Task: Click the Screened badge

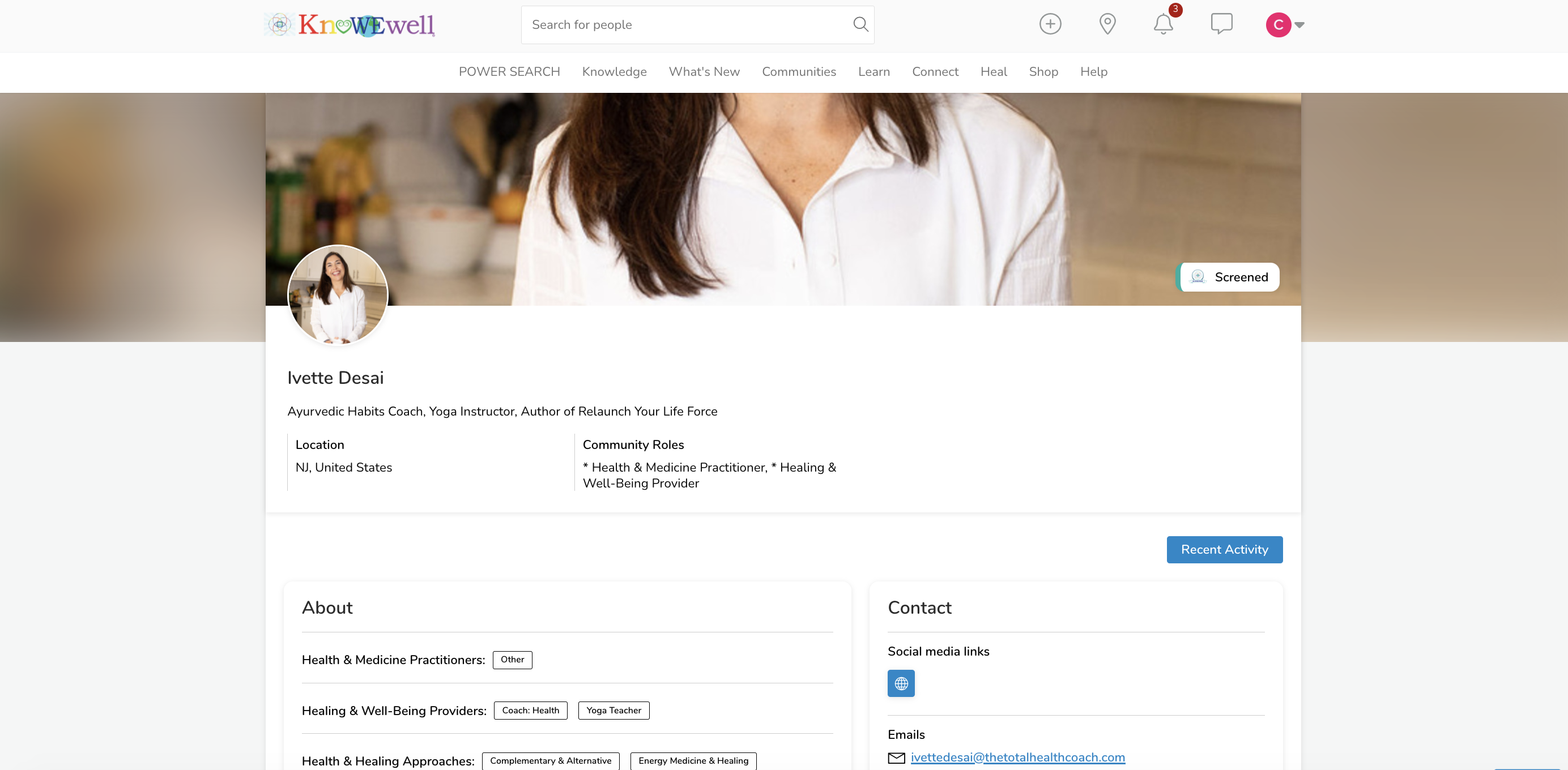Action: 1228,277
